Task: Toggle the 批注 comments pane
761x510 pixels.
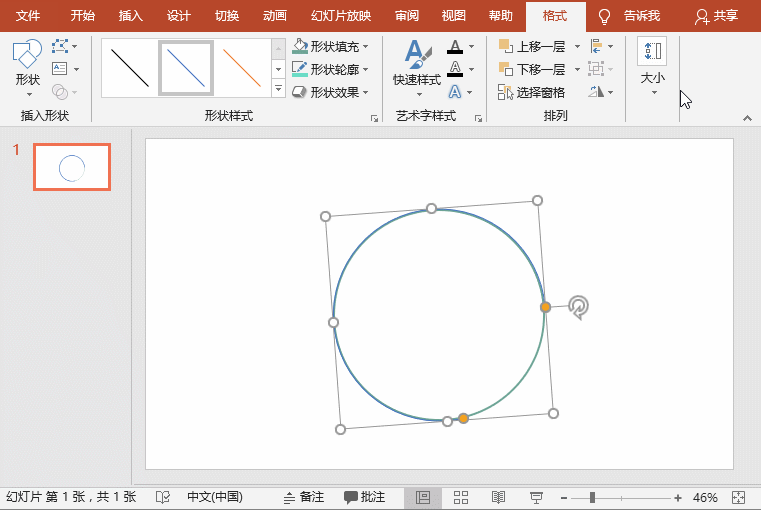Action: pos(365,497)
